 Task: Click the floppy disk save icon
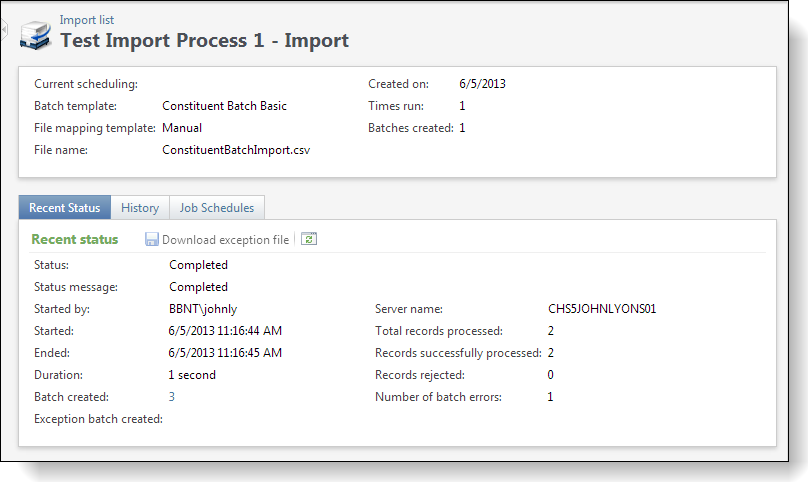pyautogui.click(x=152, y=239)
